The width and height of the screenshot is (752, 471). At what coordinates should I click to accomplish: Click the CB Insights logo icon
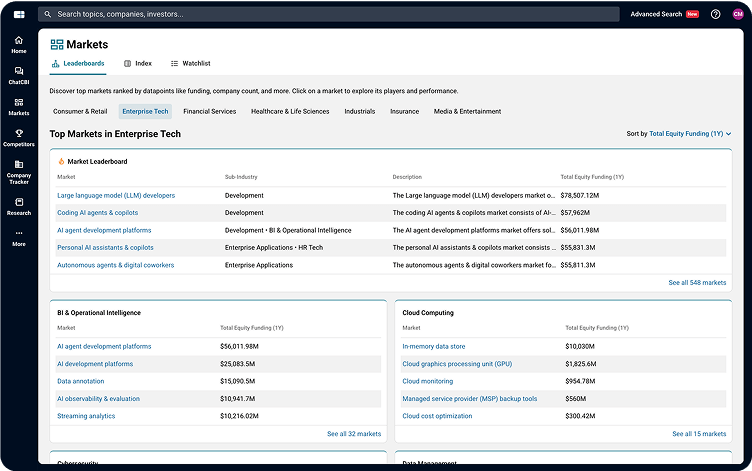pyautogui.click(x=18, y=14)
